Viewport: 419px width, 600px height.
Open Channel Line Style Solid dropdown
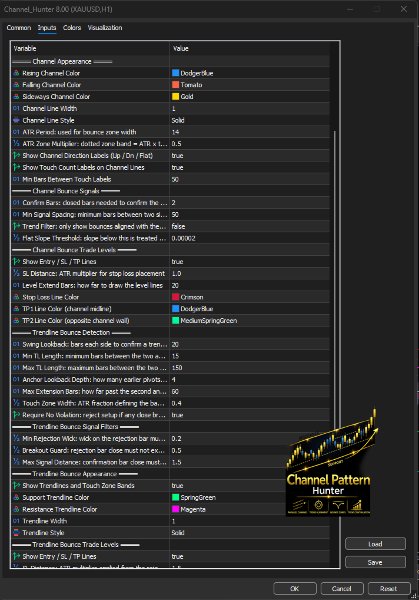click(249, 120)
